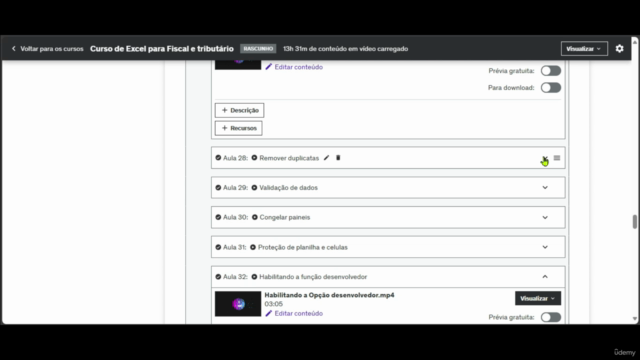640x360 pixels.
Task: Click Editar conteúdo link under Aula 32
Action: (x=298, y=313)
